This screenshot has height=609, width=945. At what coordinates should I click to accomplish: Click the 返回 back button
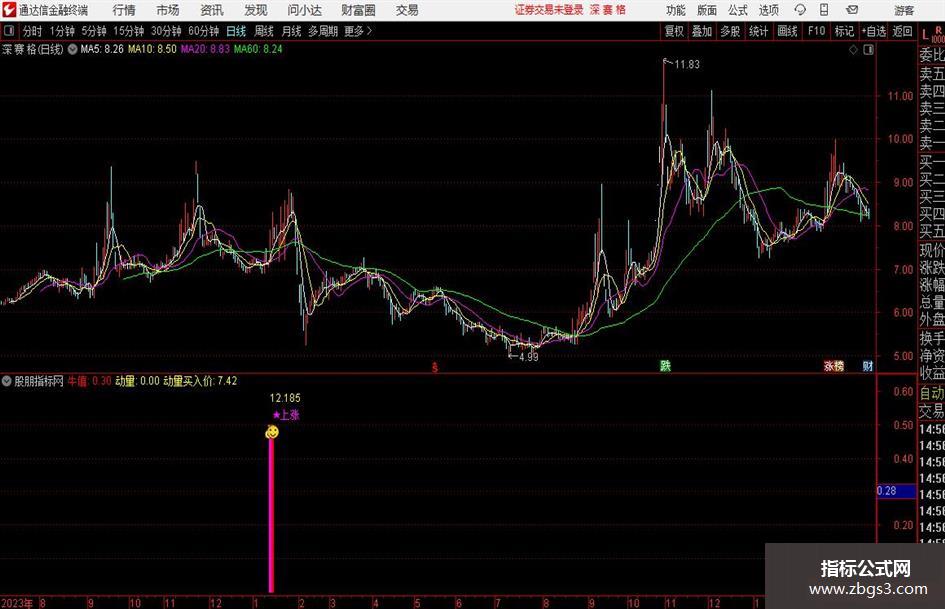click(x=902, y=31)
